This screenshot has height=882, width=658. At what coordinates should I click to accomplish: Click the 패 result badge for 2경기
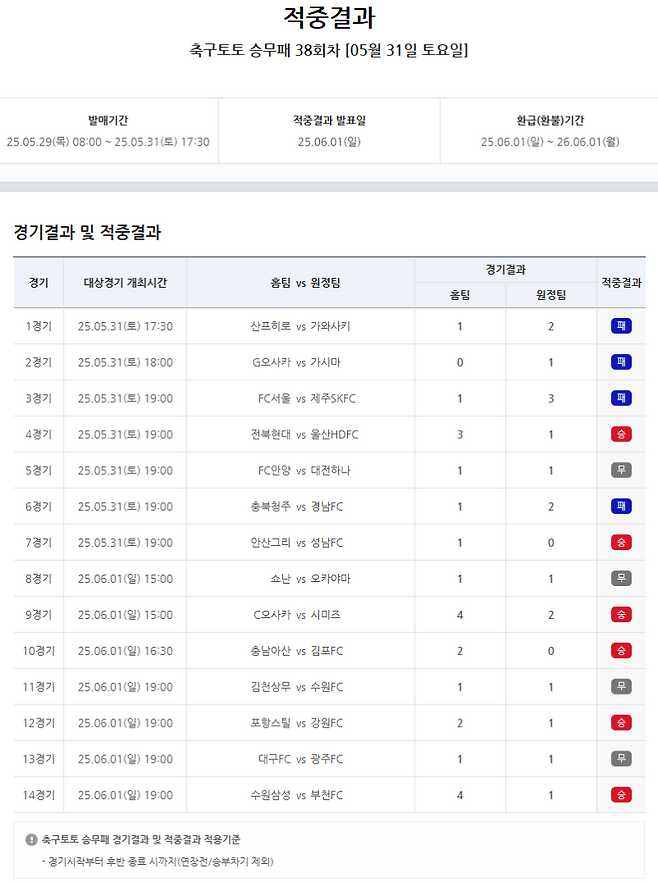[621, 362]
